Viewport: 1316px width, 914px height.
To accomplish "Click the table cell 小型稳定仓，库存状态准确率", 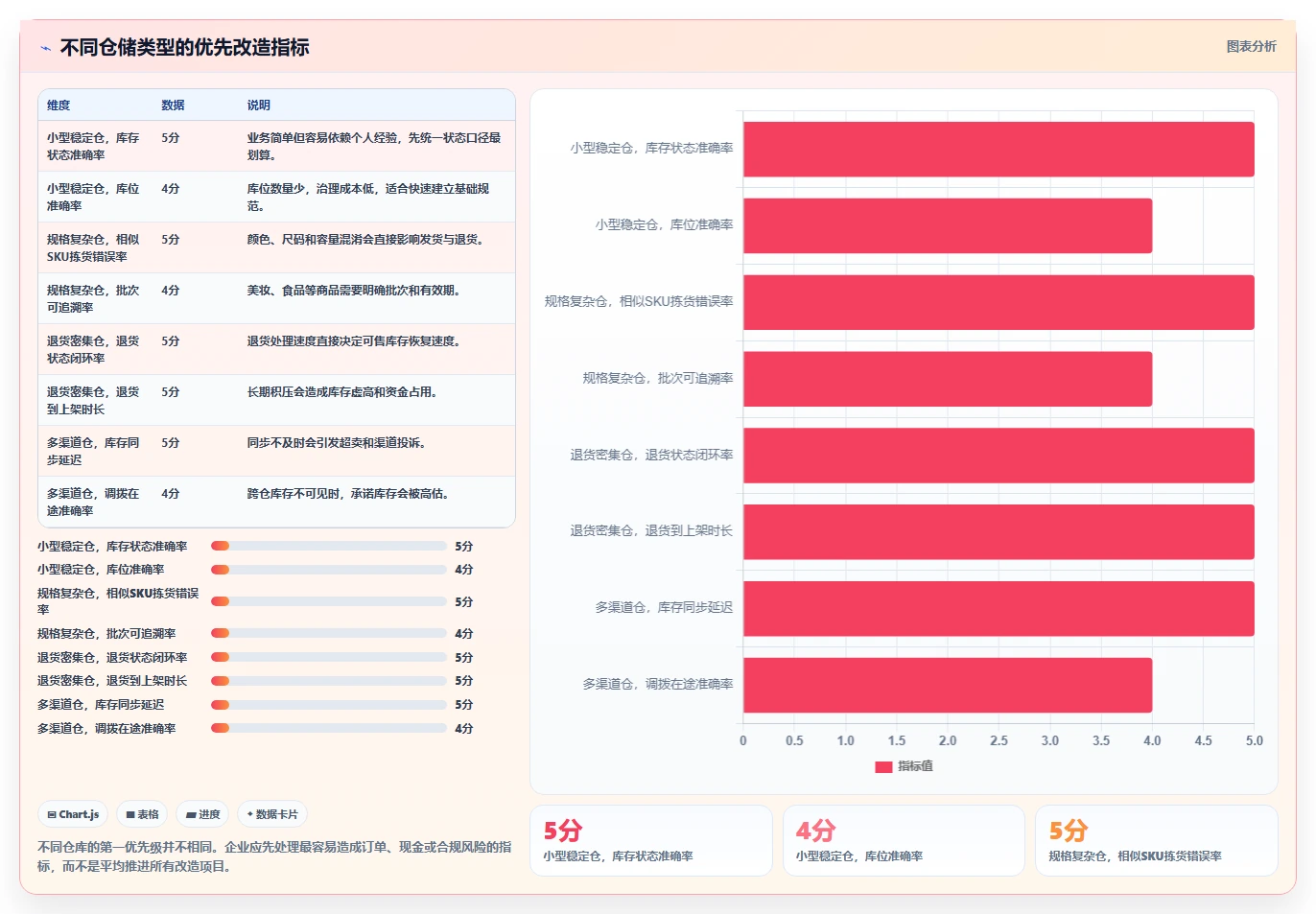I will 94,146.
